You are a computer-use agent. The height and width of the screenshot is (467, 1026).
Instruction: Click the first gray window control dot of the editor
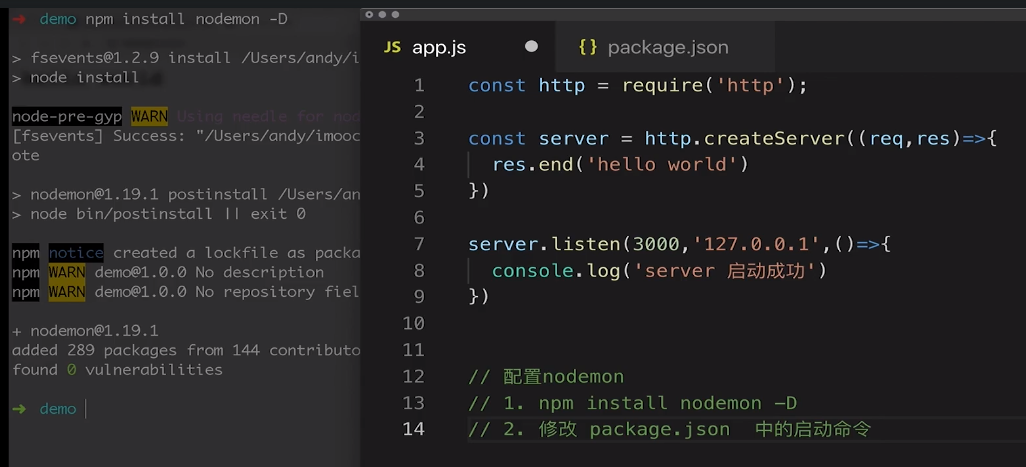(x=370, y=14)
